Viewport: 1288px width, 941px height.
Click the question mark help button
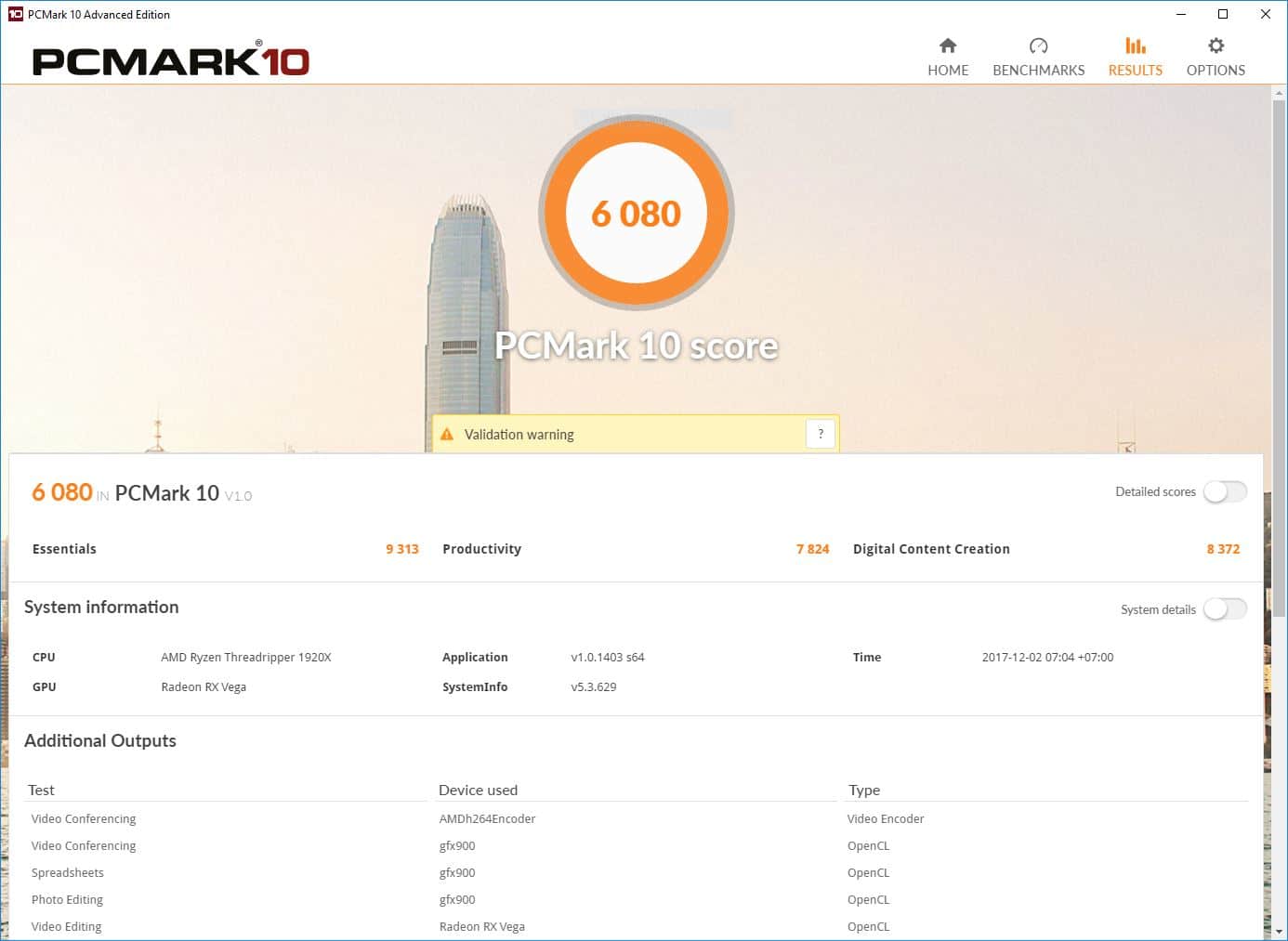820,434
